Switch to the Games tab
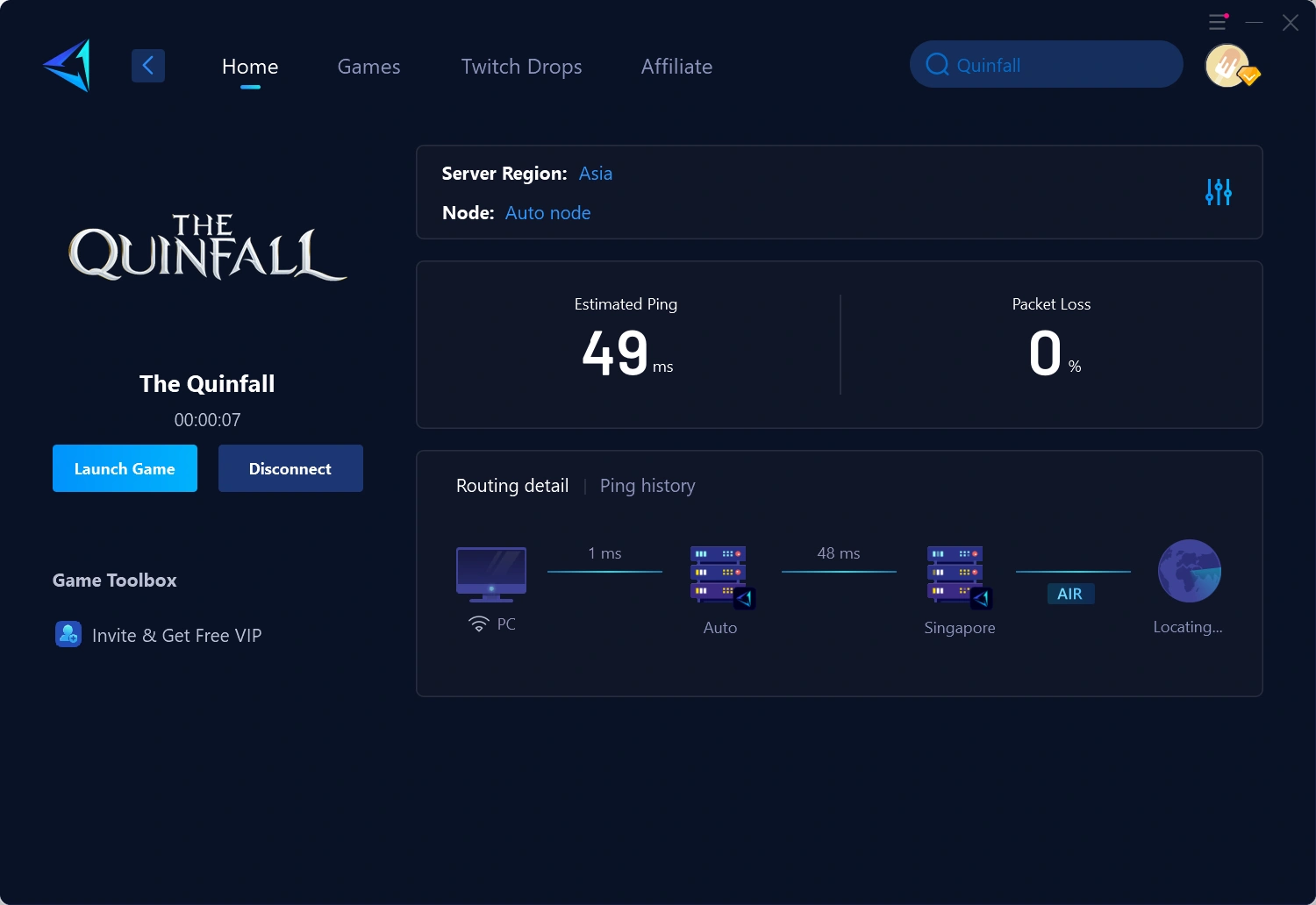The image size is (1316, 905). pyautogui.click(x=368, y=67)
